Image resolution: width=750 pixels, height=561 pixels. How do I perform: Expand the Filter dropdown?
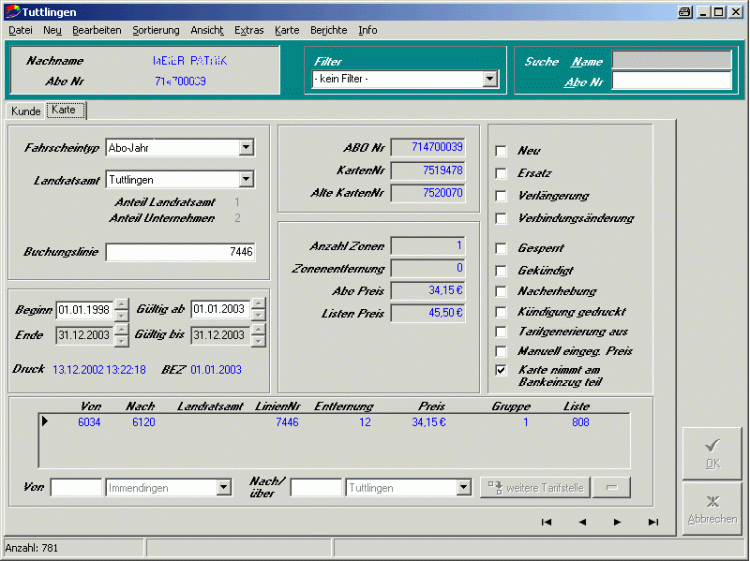490,79
